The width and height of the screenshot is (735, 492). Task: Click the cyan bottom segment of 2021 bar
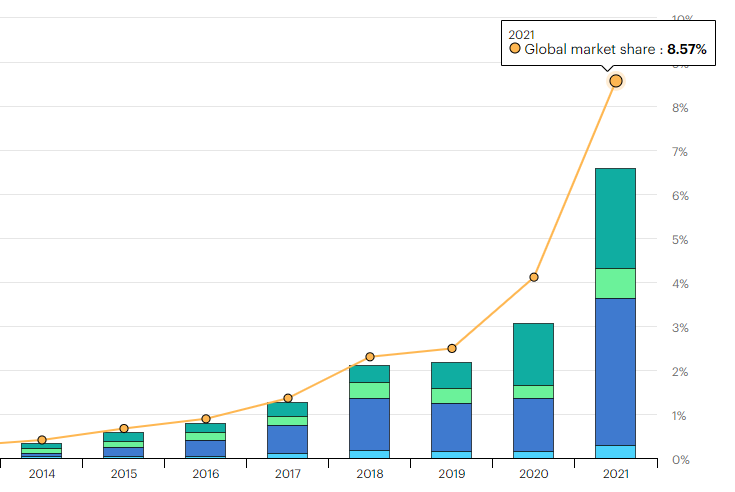tap(616, 451)
